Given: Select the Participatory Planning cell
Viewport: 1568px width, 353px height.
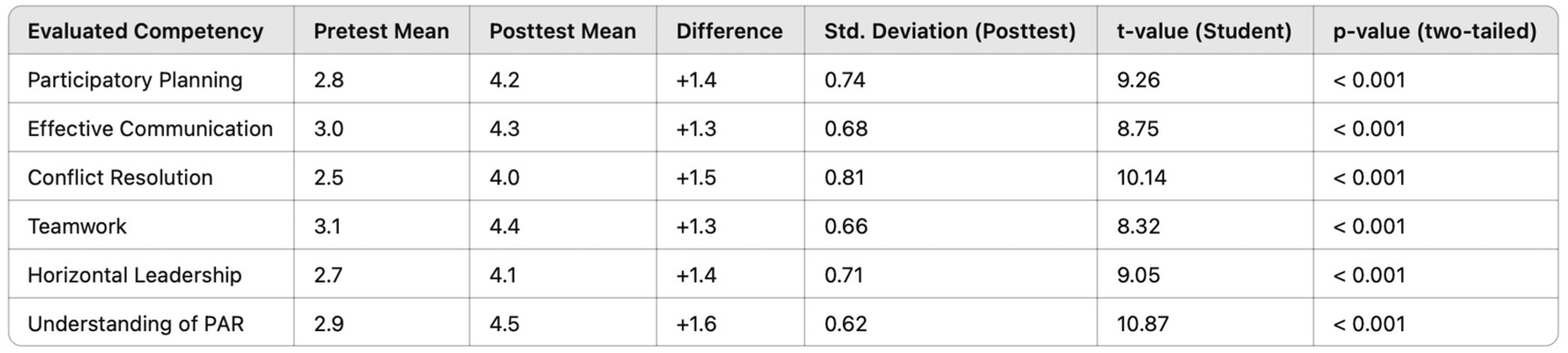Looking at the screenshot, I should [135, 80].
